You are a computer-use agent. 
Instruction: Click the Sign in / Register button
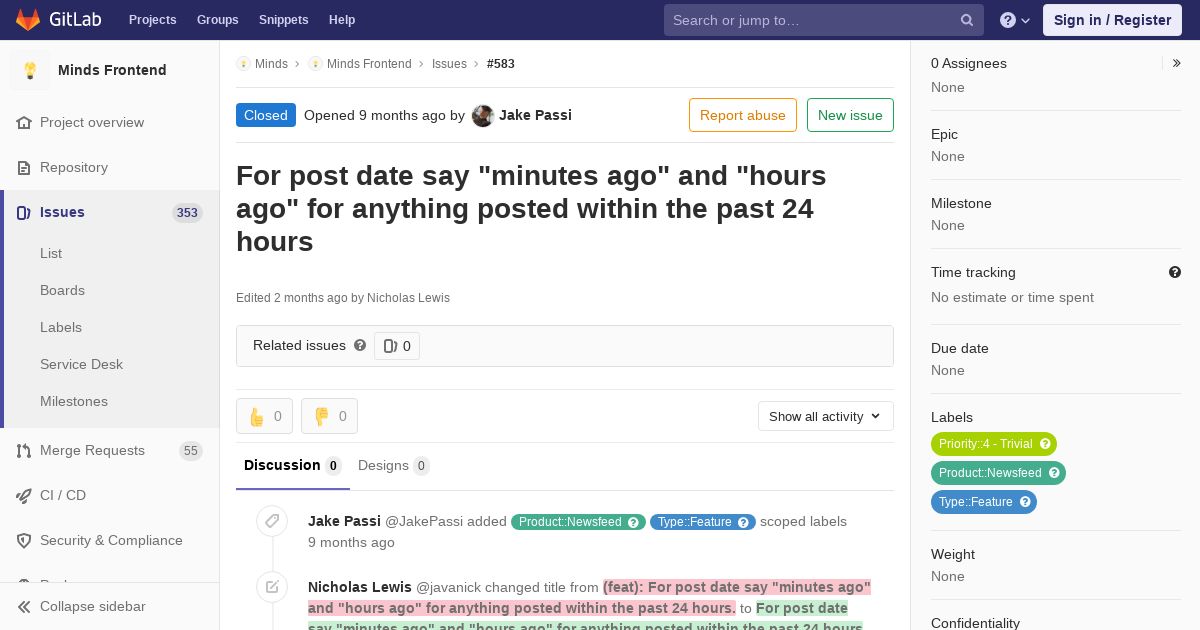click(x=1112, y=20)
